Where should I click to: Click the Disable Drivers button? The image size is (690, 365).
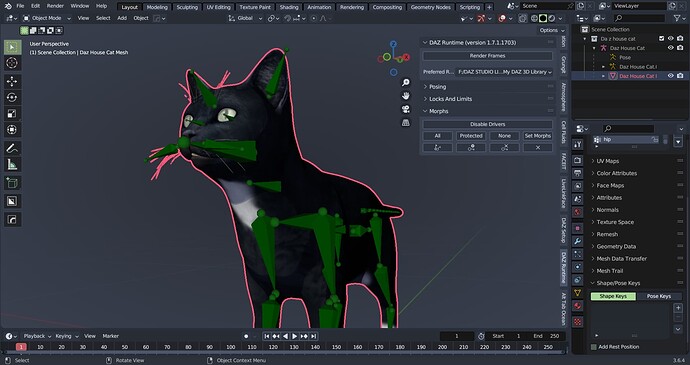488,124
